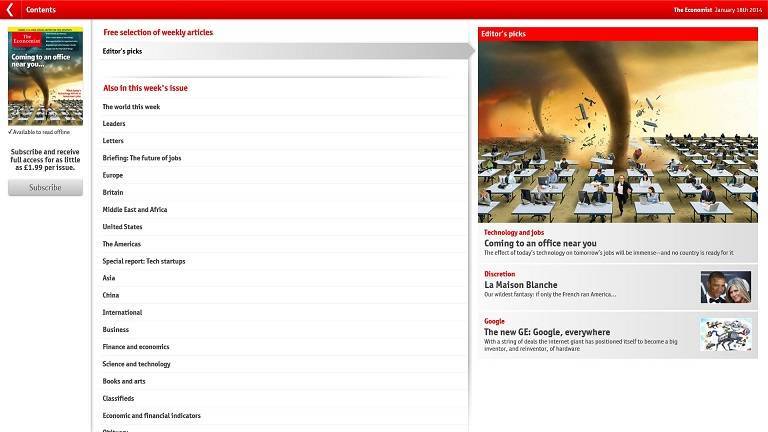This screenshot has height=432, width=768.
Task: Open Briefing: The future of jobs
Action: tap(283, 158)
